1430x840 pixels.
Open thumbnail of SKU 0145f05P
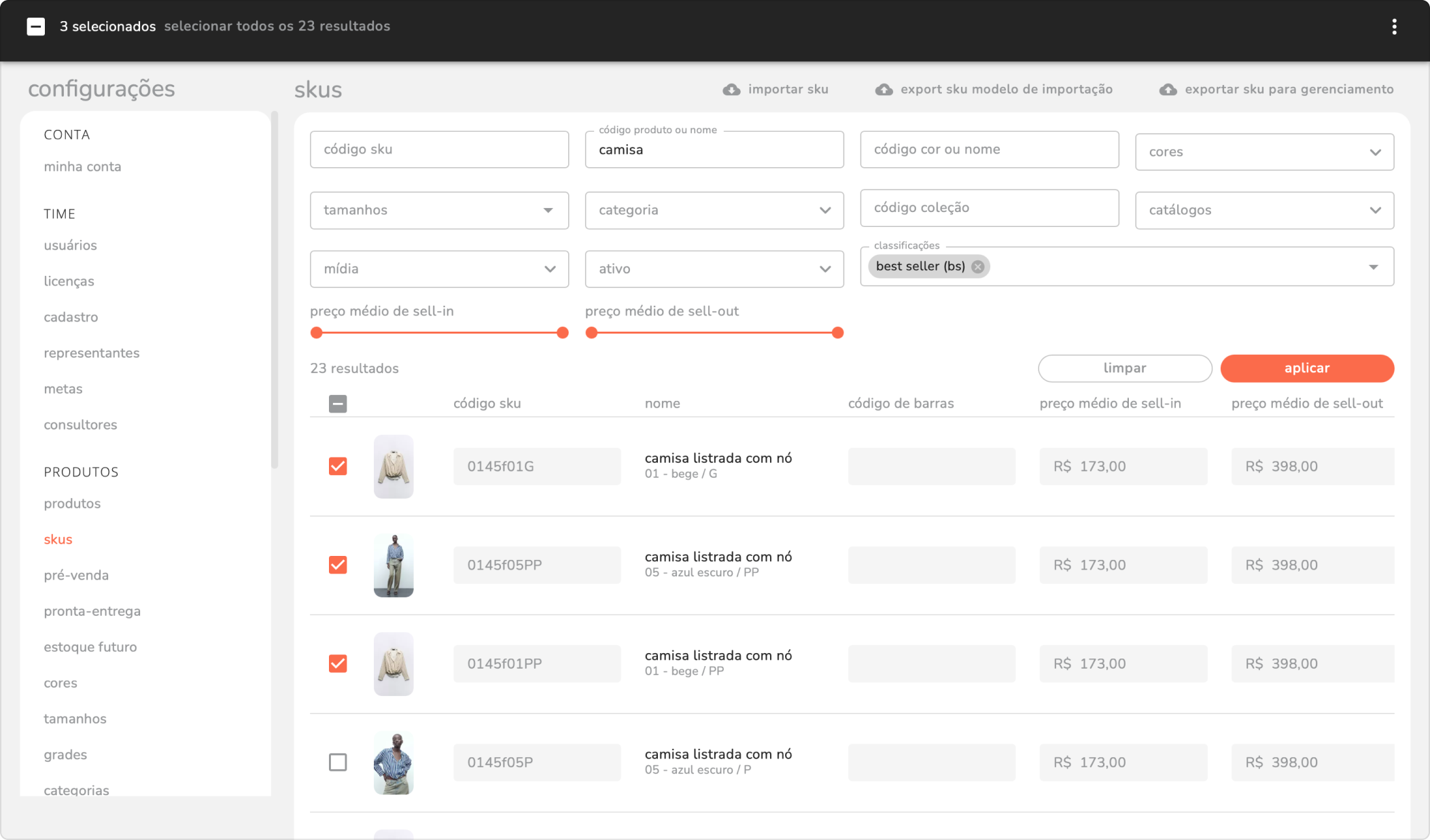pos(394,763)
